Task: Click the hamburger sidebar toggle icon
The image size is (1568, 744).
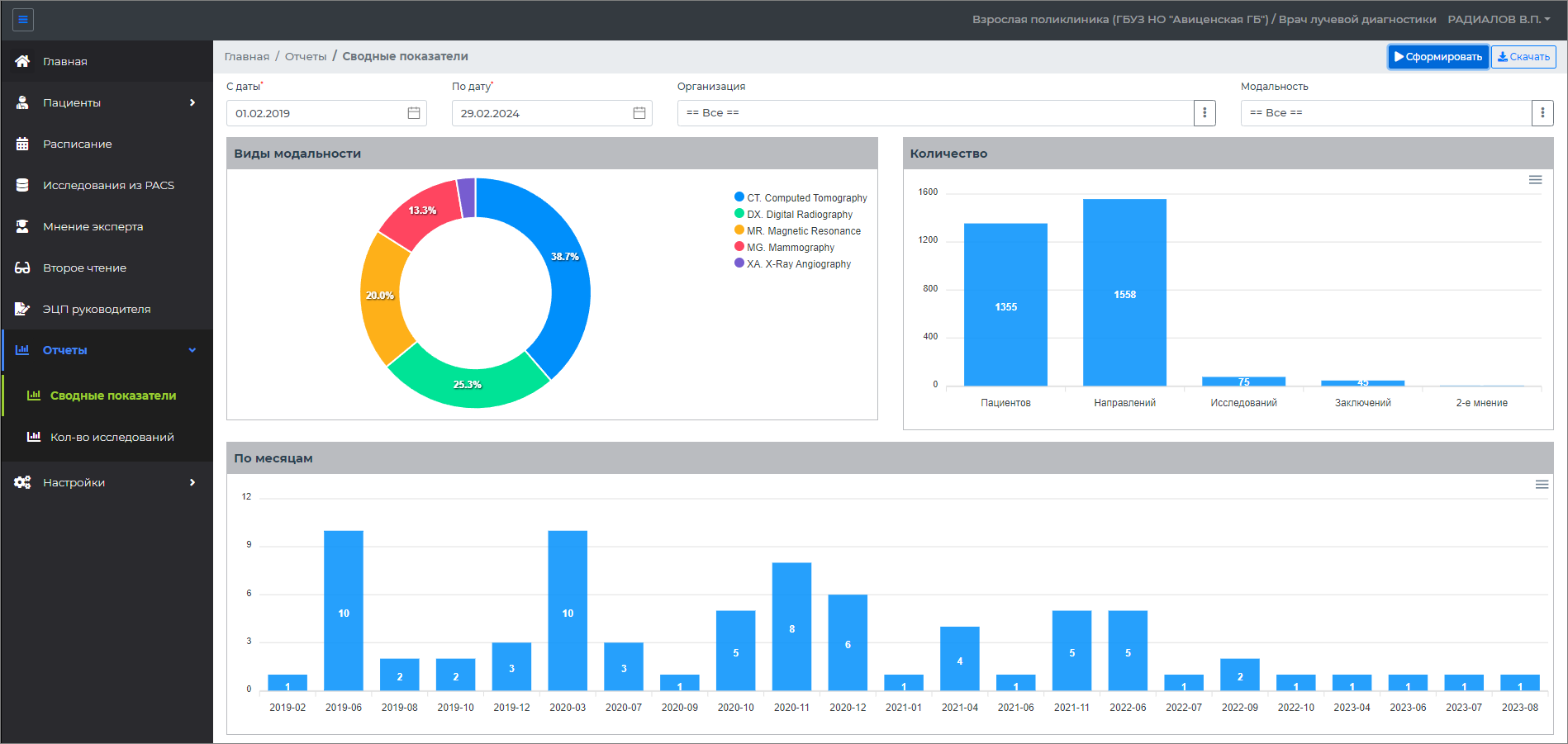Action: pos(23,20)
